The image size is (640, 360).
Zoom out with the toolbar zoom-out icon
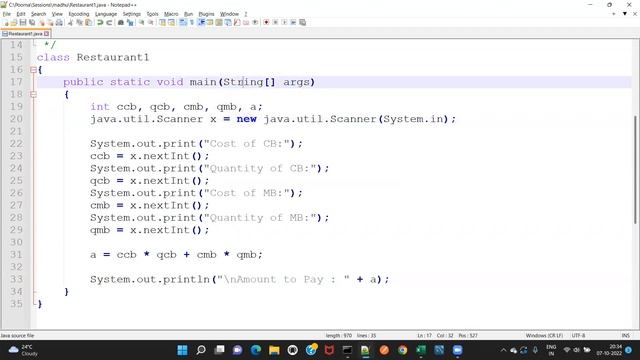(x=151, y=22)
